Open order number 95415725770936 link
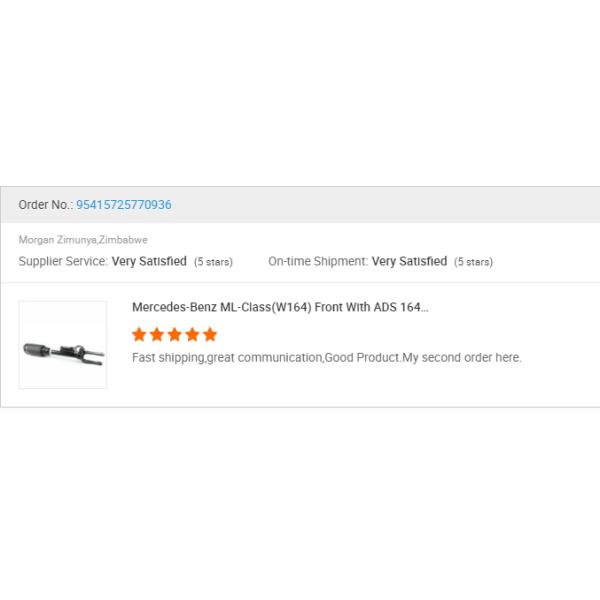 (124, 205)
